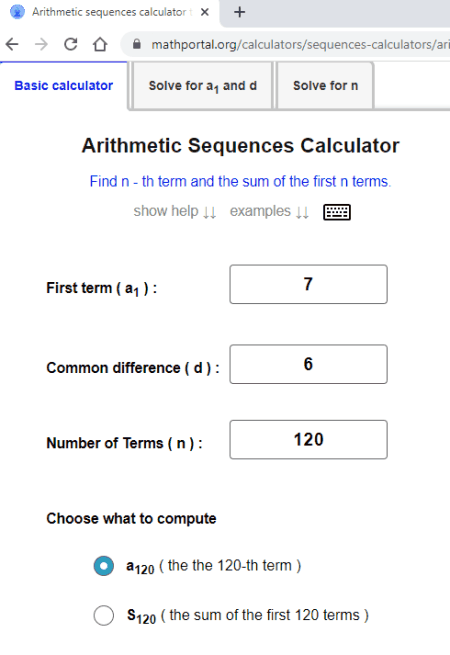The image size is (450, 655).
Task: Open the virtual keyboard icon
Action: click(x=337, y=212)
